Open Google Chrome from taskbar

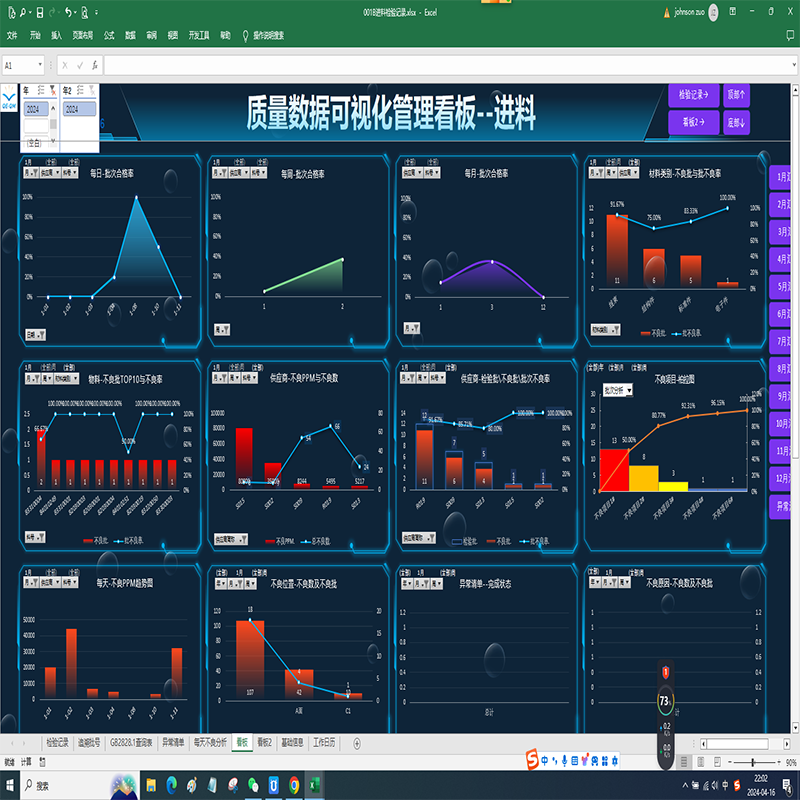coord(294,785)
